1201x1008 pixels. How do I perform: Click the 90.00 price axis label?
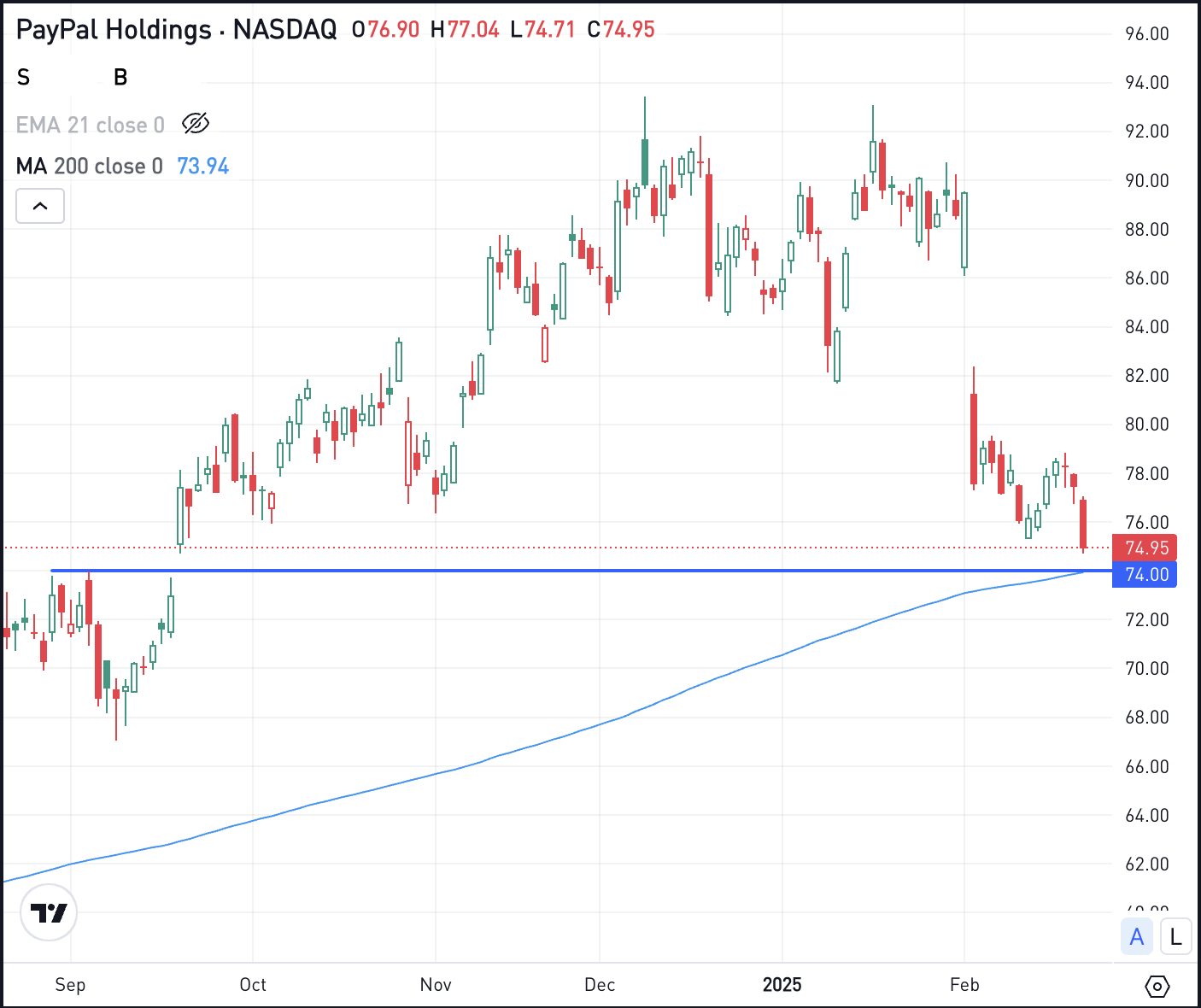click(1147, 180)
